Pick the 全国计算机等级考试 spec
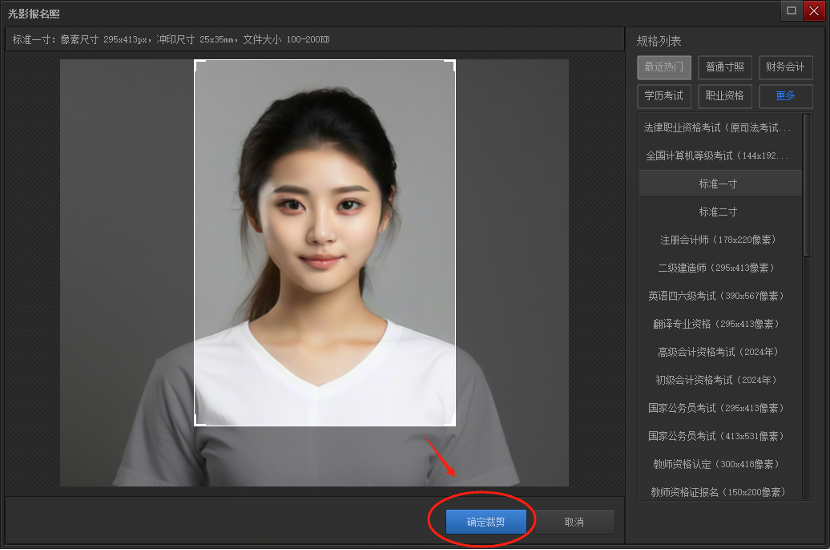The height and width of the screenshot is (550, 830). (720, 156)
